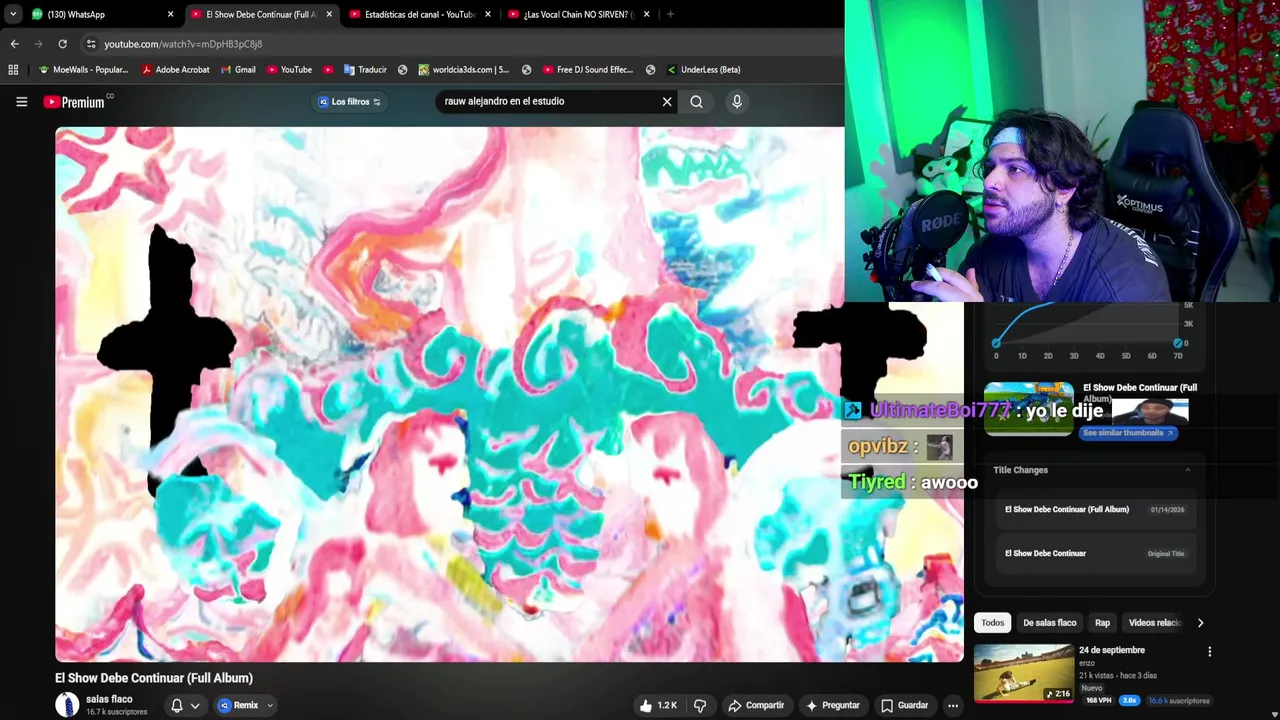1280x720 pixels.
Task: Click the blue landscape thumbnail in extension panel
Action: (x=1029, y=409)
